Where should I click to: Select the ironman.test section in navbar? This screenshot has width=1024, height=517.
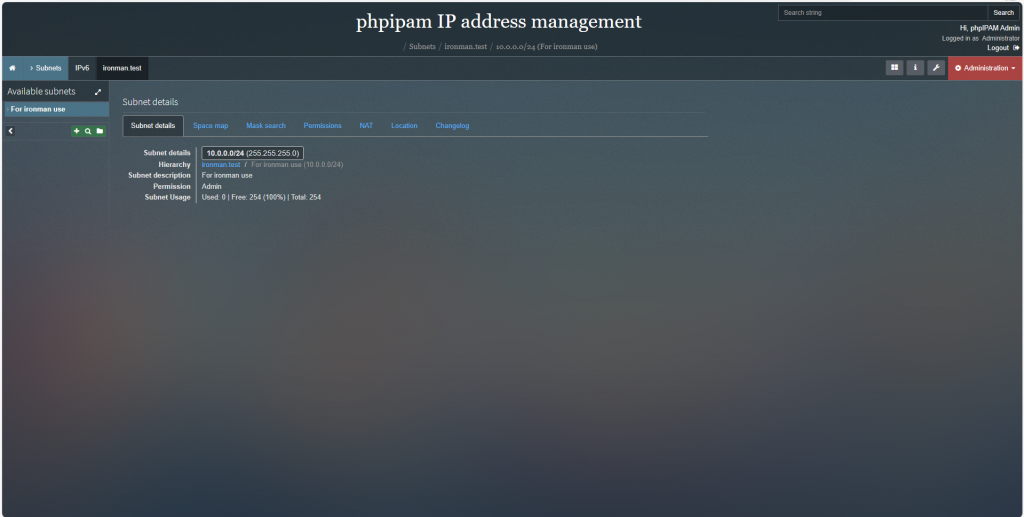pyautogui.click(x=122, y=68)
